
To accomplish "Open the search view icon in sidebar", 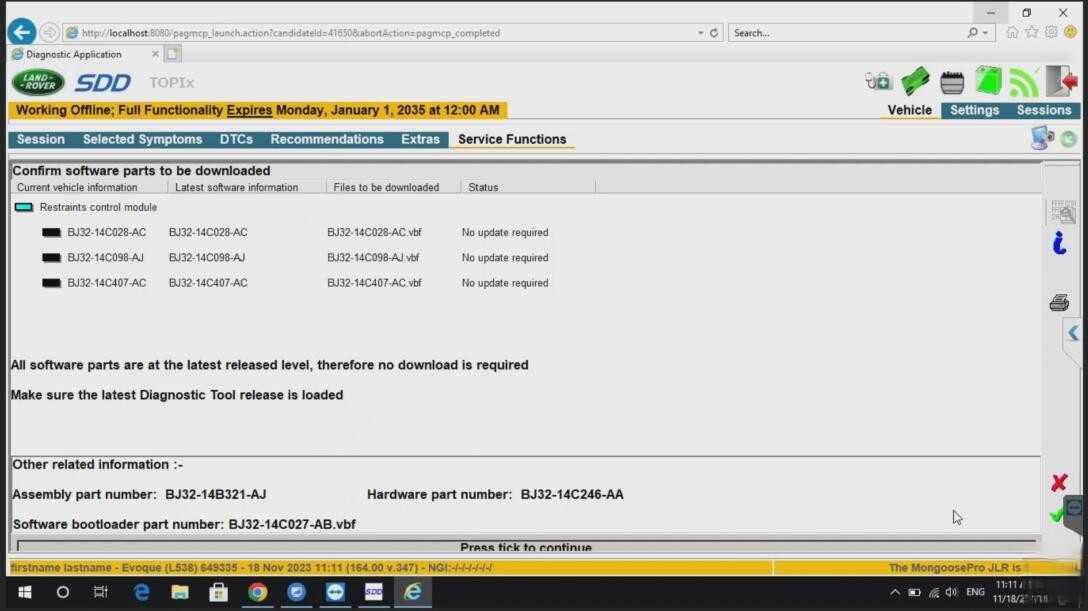I will click(x=1062, y=212).
